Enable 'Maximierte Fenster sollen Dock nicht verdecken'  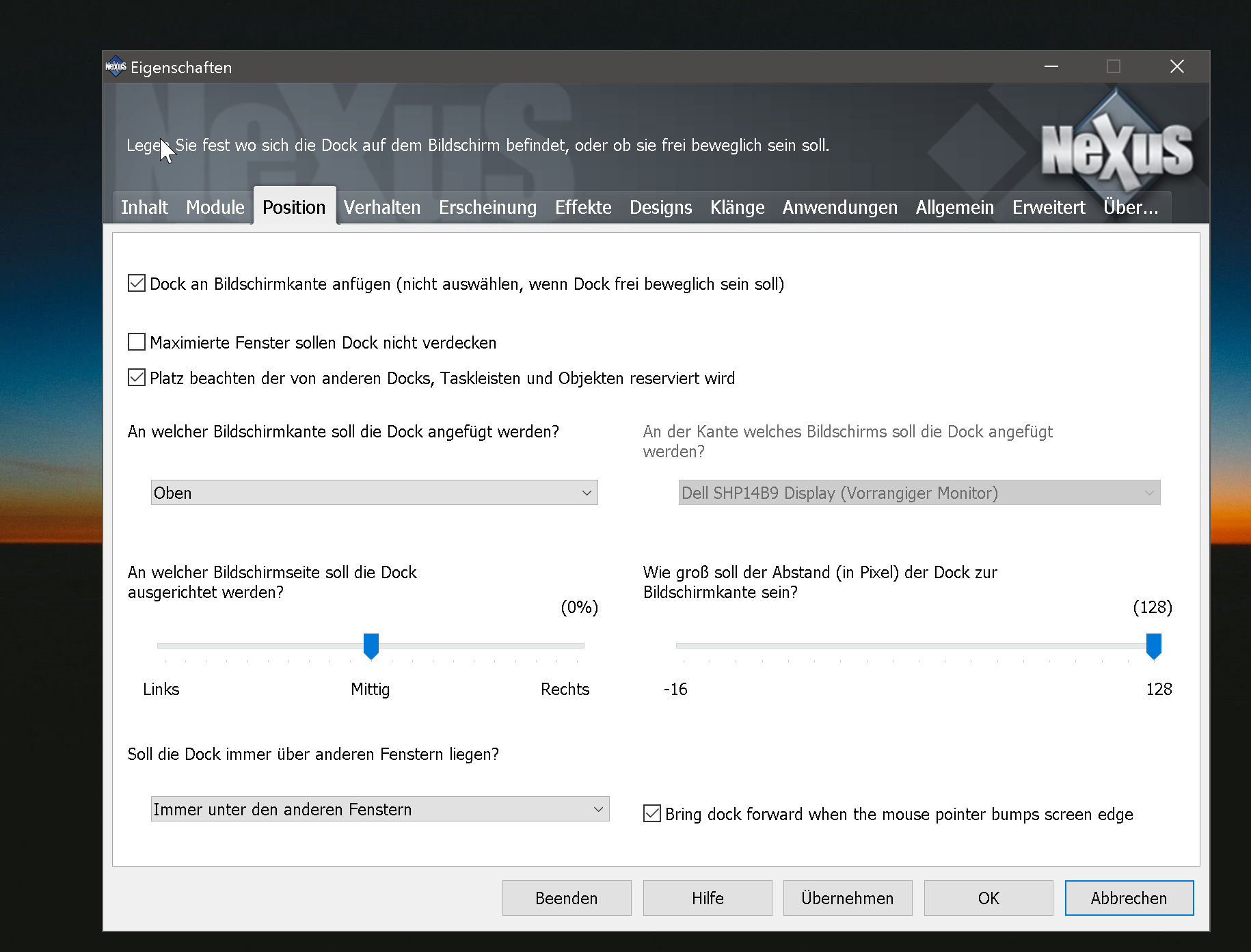(137, 342)
